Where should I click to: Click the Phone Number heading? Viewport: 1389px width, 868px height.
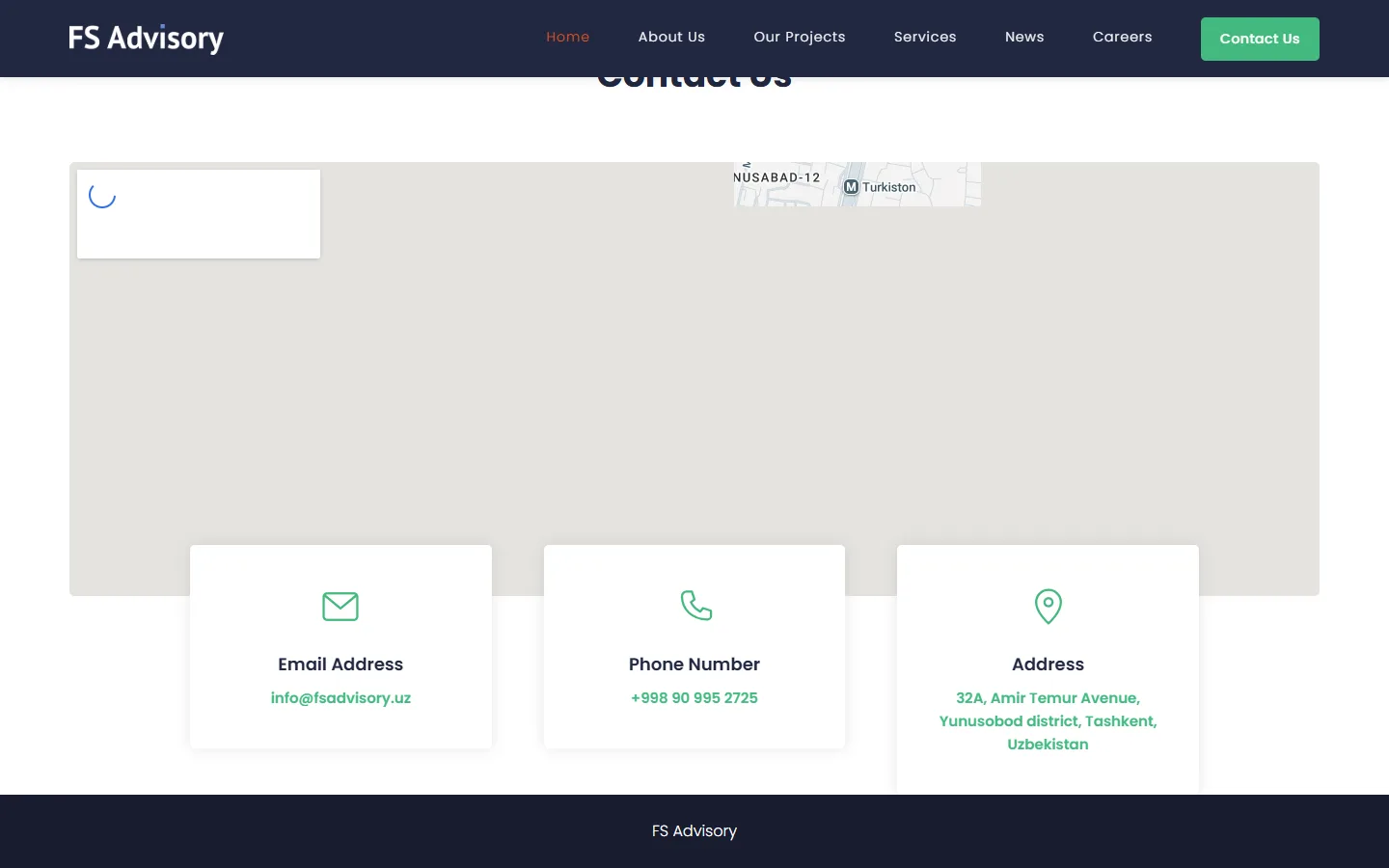pyautogui.click(x=694, y=664)
